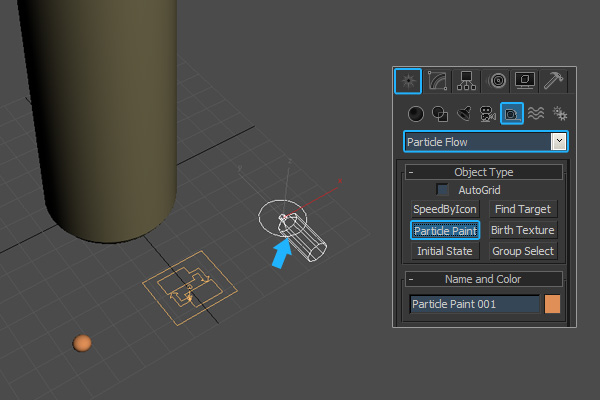This screenshot has width=600, height=400.
Task: Open the Create panel tab
Action: tap(408, 80)
